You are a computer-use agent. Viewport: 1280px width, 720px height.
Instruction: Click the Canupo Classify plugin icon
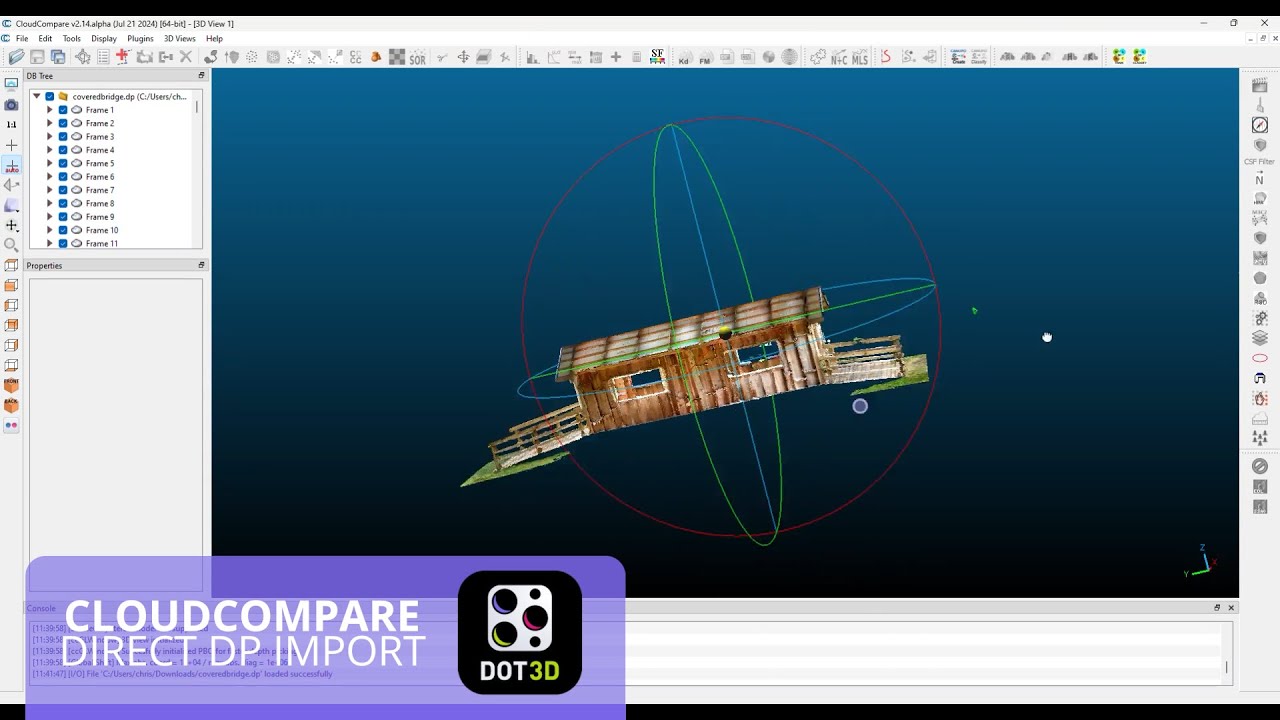tap(979, 57)
